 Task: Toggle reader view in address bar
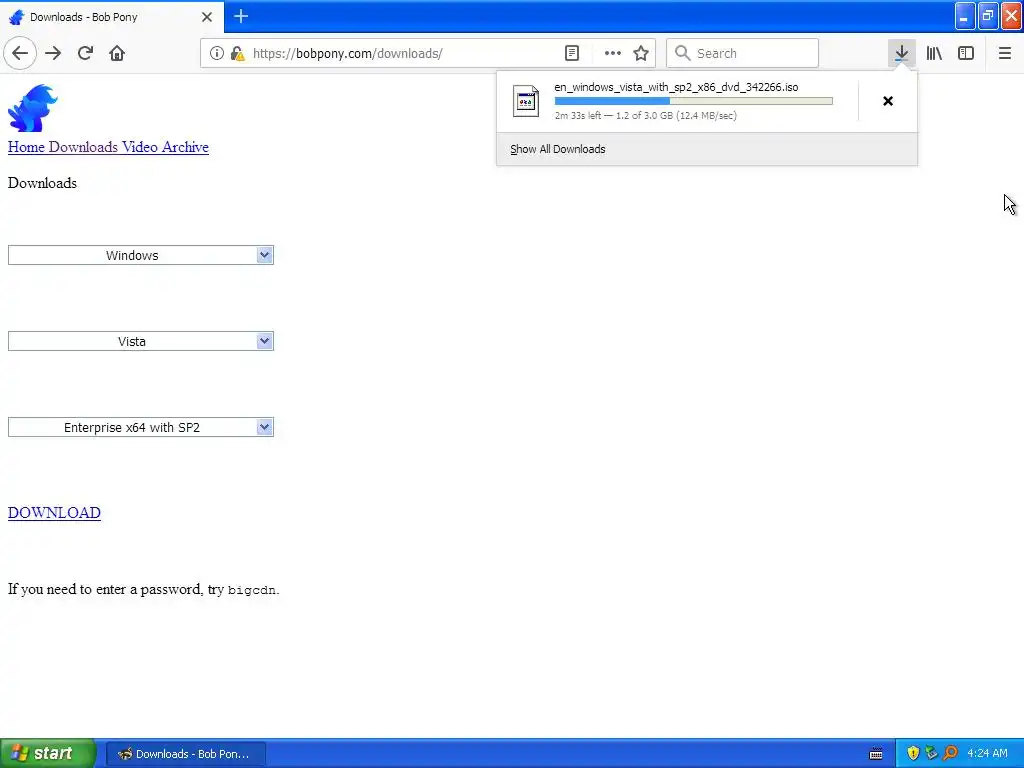coord(572,54)
